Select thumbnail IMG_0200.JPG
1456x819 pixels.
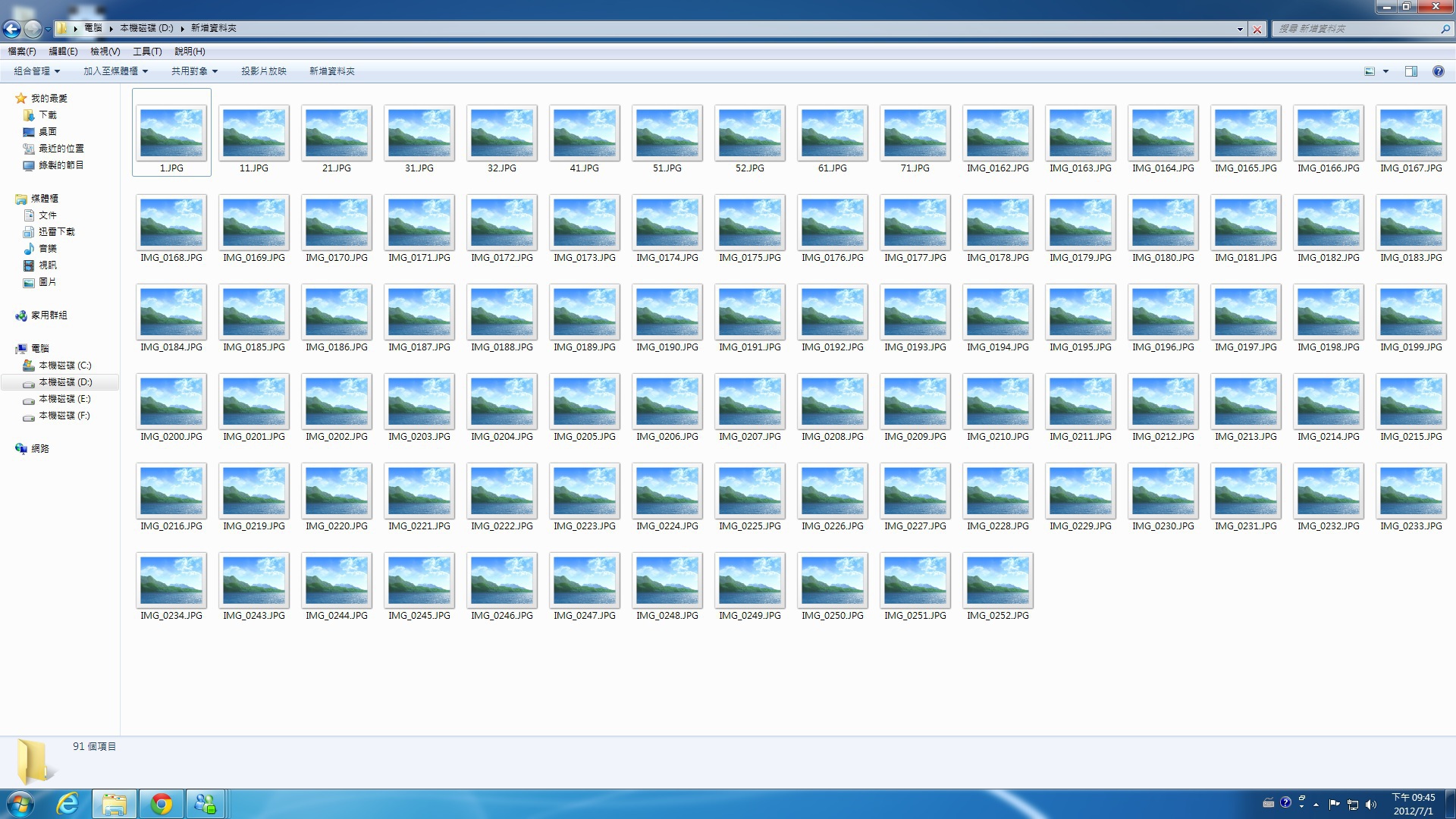tap(171, 402)
